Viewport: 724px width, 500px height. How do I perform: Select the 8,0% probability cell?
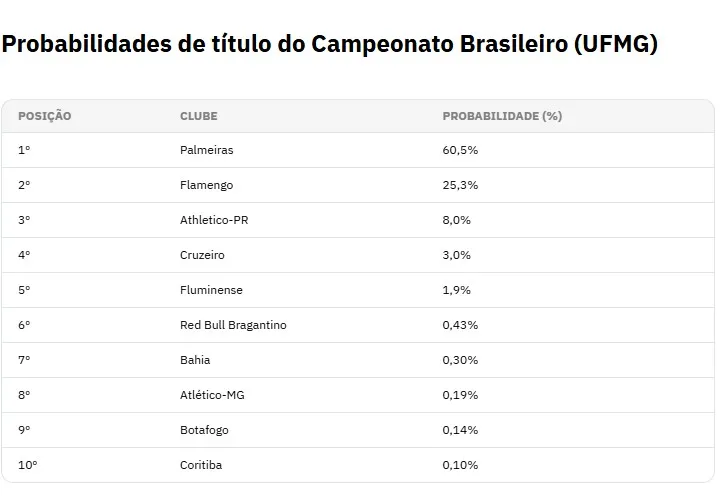pos(457,220)
